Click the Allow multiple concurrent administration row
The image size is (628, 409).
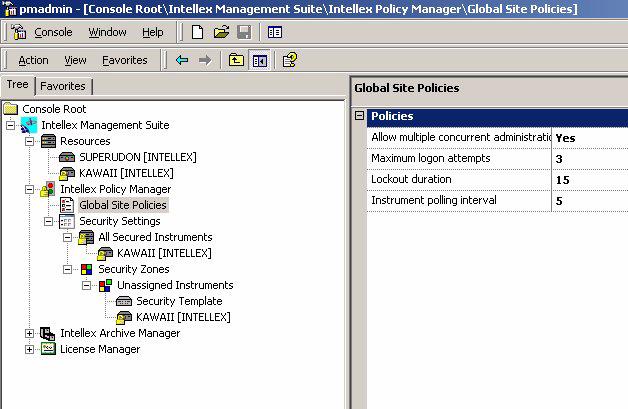pyautogui.click(x=497, y=137)
